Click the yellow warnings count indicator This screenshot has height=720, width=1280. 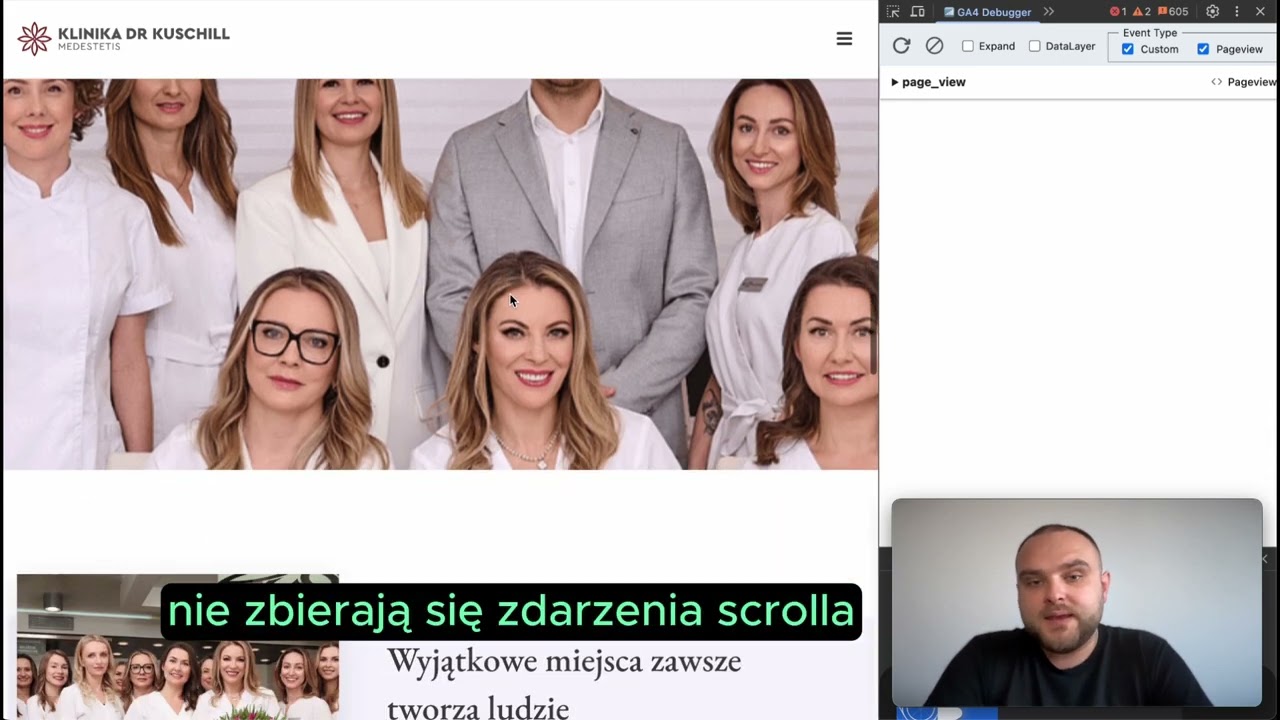tap(1142, 12)
